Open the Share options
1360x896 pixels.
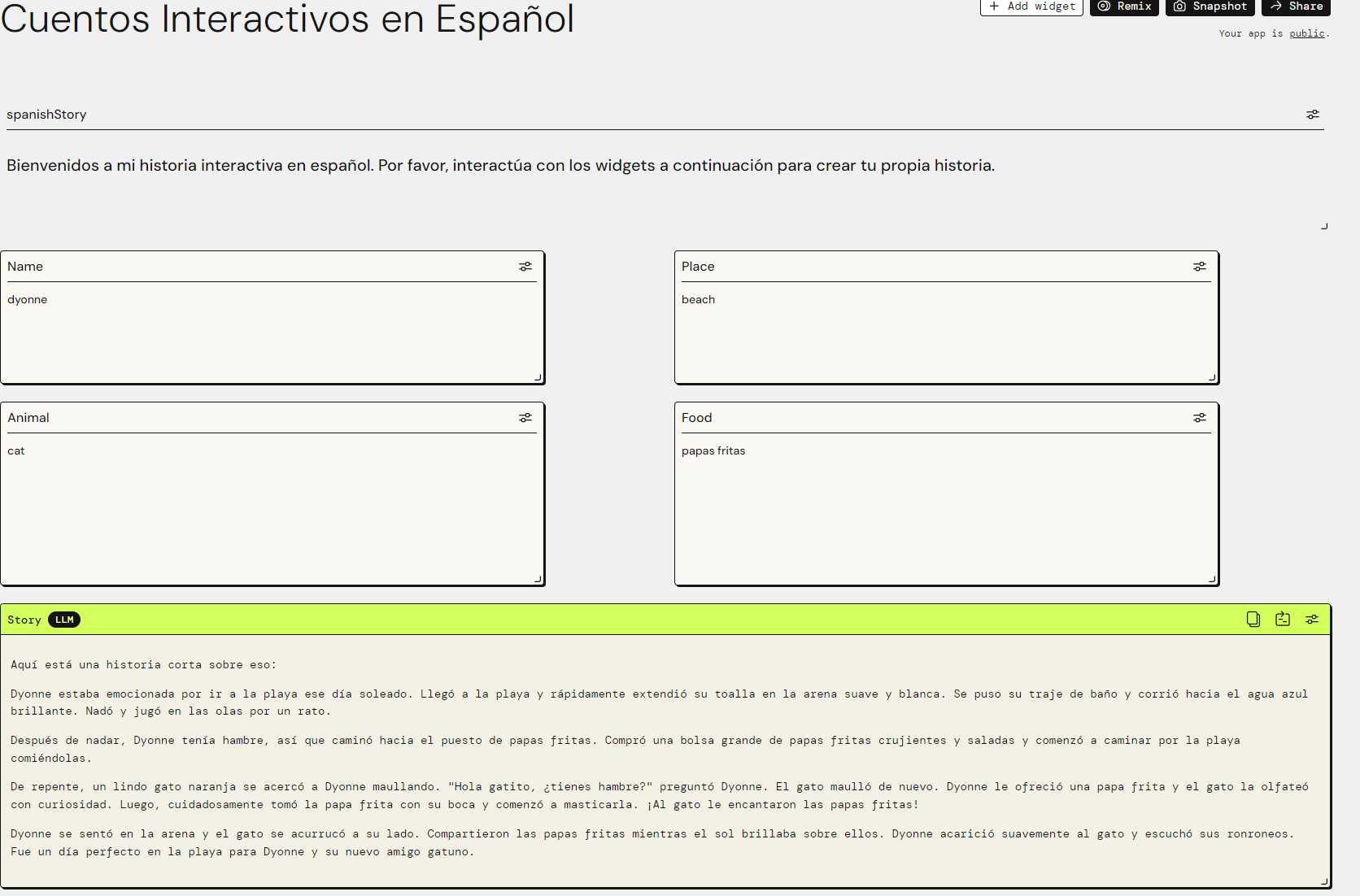(1296, 7)
